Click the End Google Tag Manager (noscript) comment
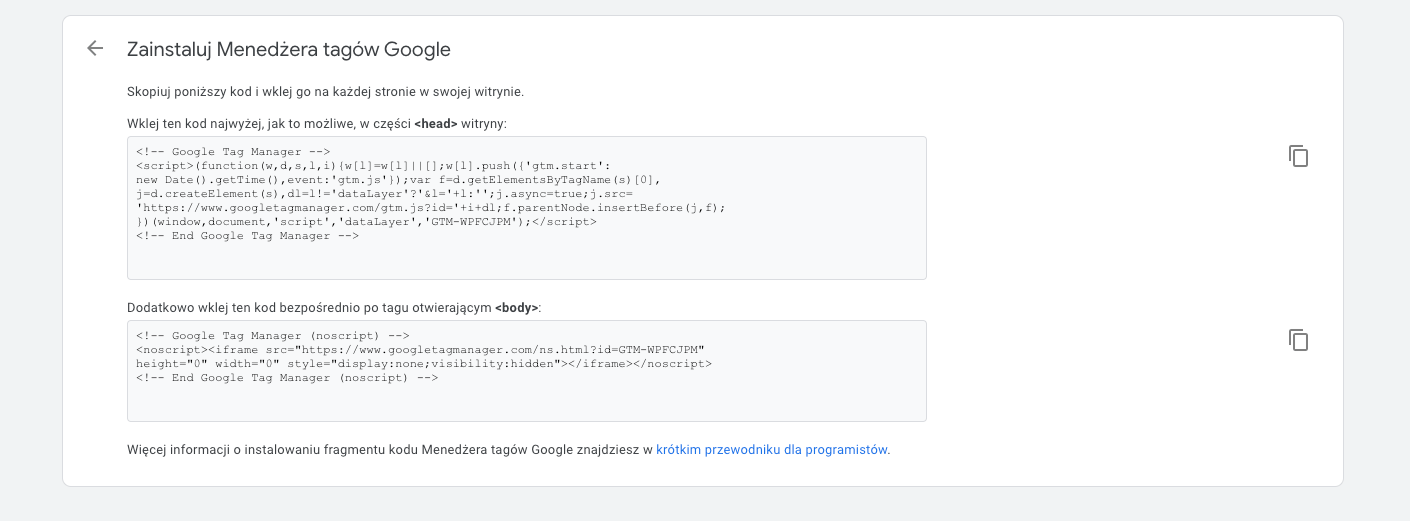The height and width of the screenshot is (521, 1410). pos(287,378)
